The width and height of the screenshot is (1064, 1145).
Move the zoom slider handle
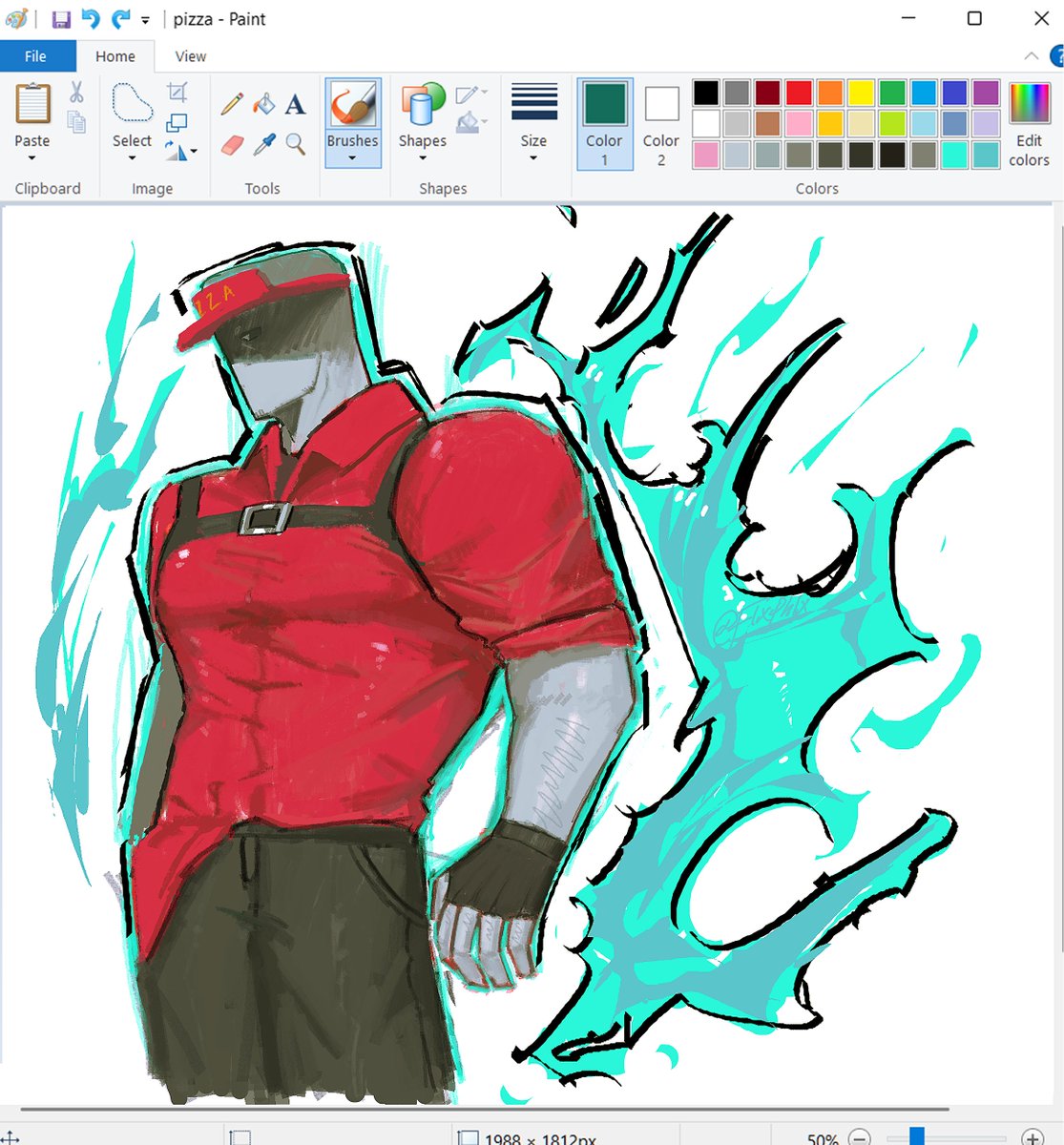tap(917, 1136)
